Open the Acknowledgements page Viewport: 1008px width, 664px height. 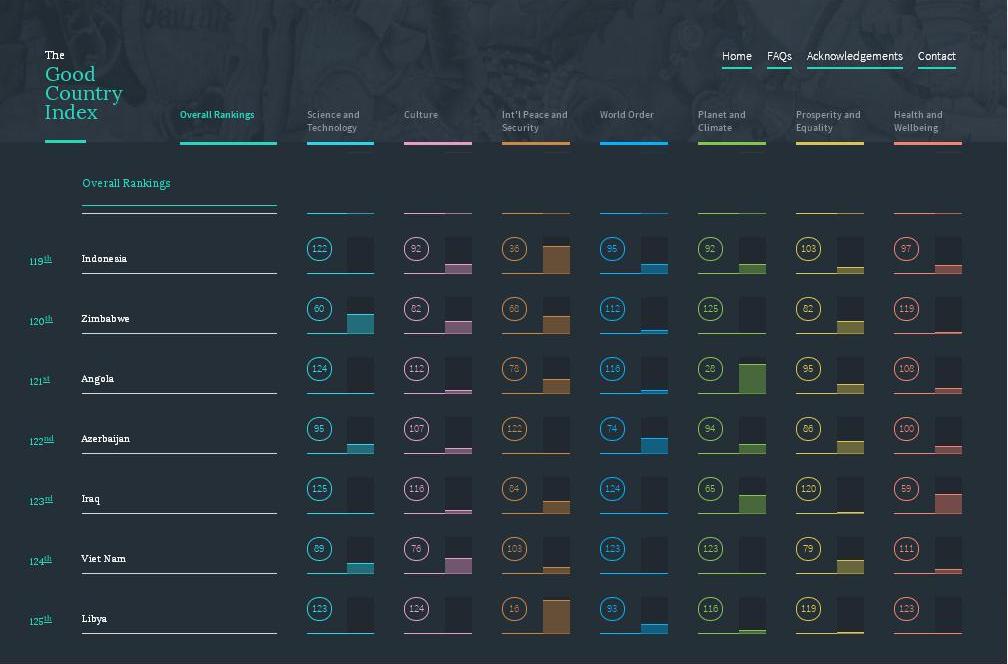point(854,56)
